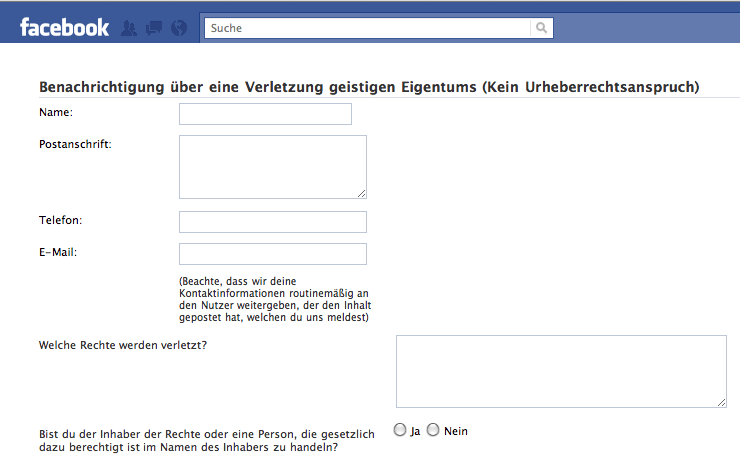The image size is (740, 459).
Task: Click the facebook logo
Action: [64, 27]
